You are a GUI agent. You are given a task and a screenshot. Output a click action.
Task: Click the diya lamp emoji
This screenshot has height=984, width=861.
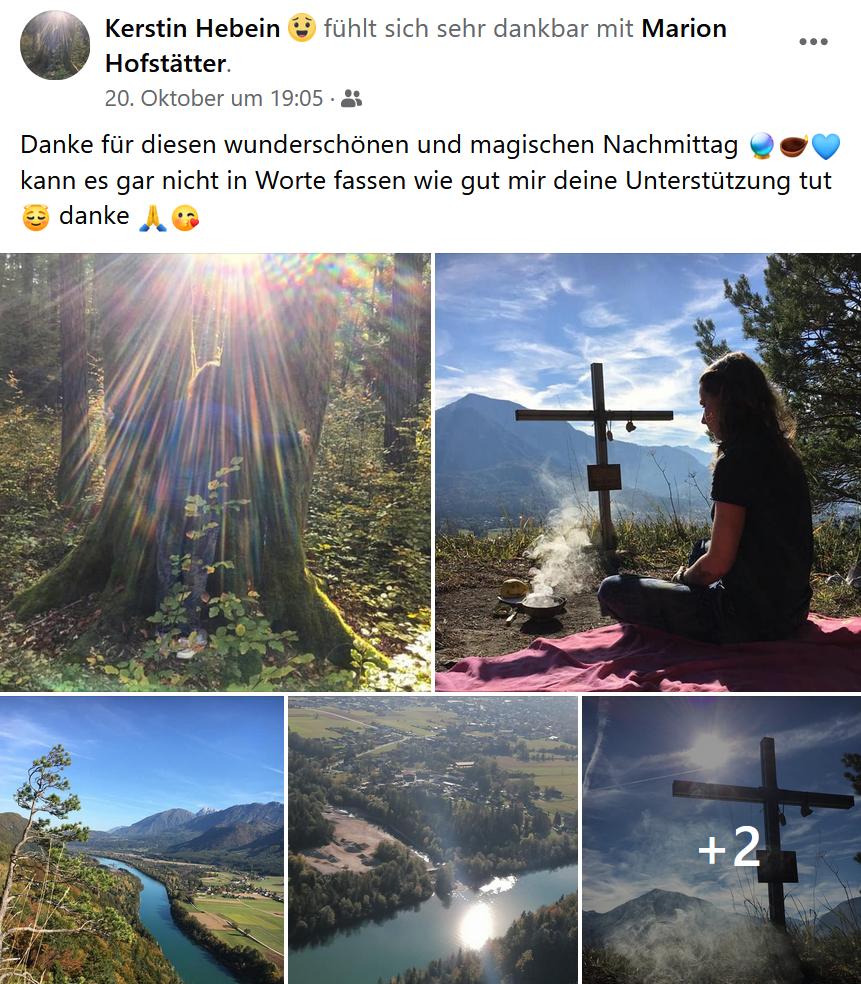coord(793,146)
